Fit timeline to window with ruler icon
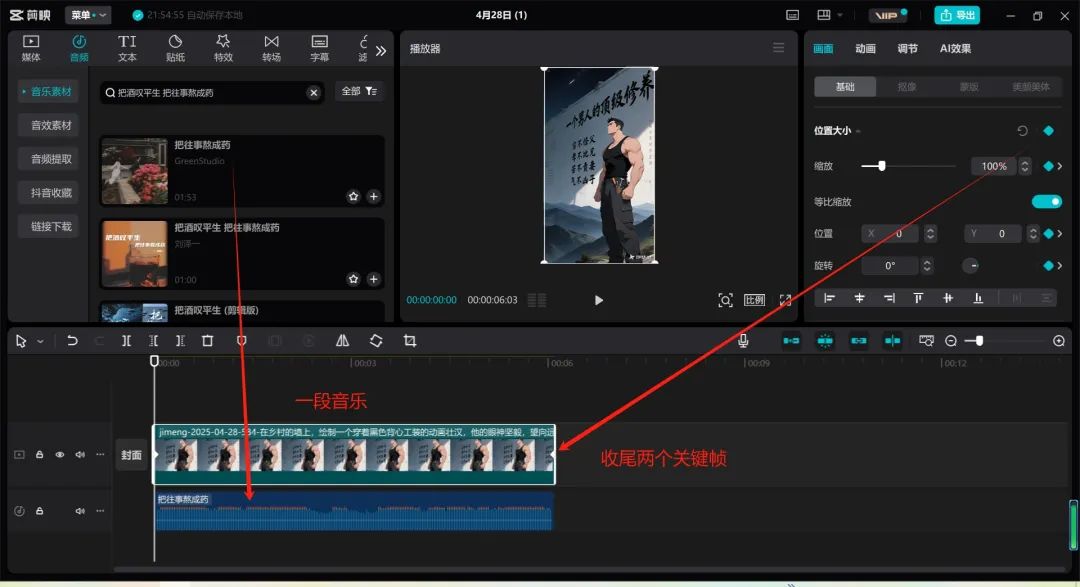 tap(926, 340)
